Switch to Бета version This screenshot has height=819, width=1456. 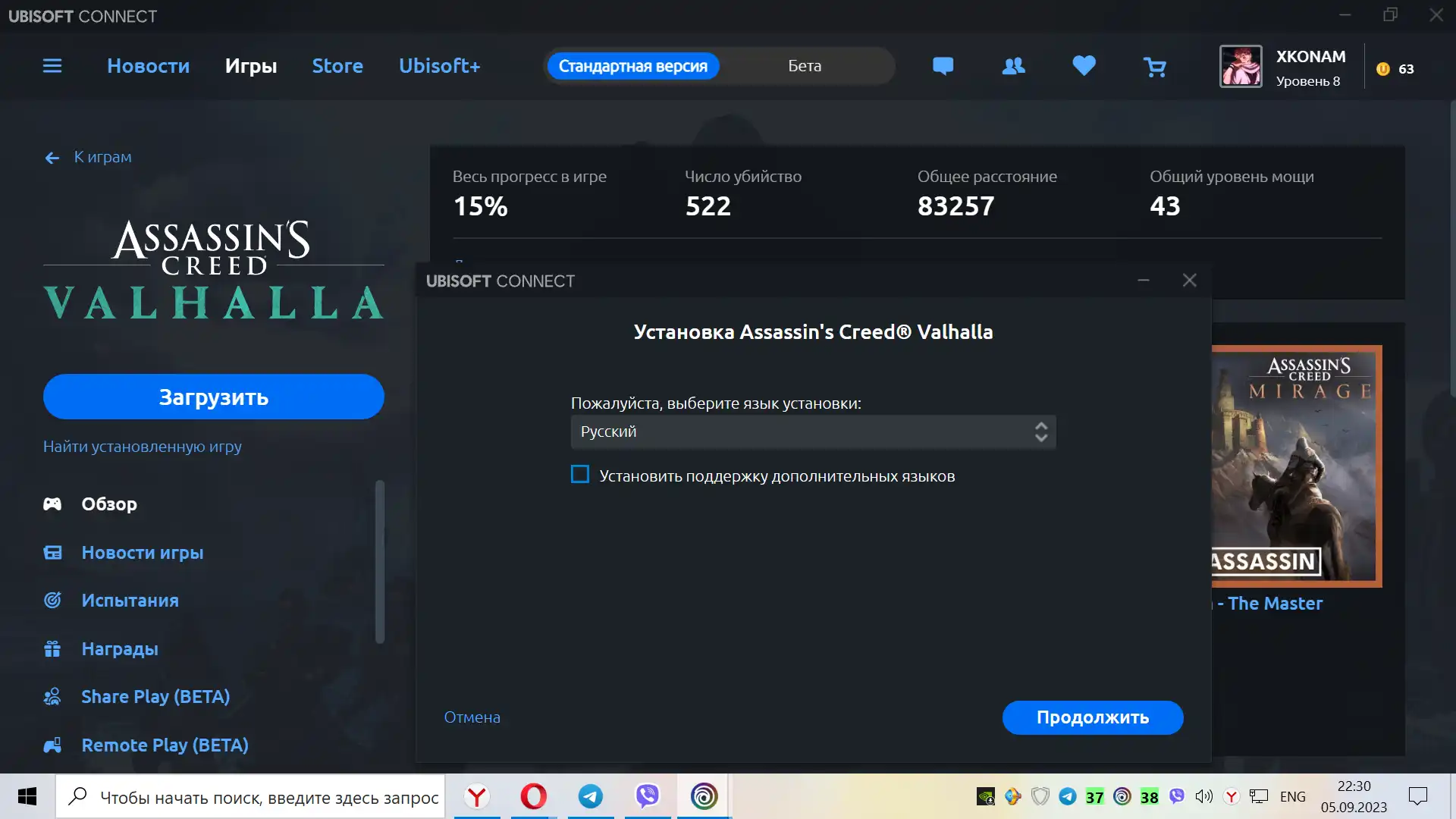tap(805, 66)
